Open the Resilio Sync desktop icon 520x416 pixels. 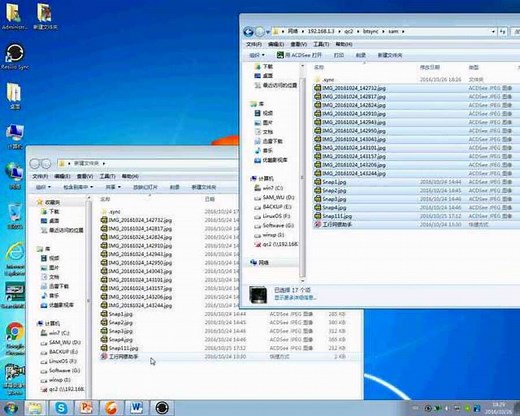15,56
